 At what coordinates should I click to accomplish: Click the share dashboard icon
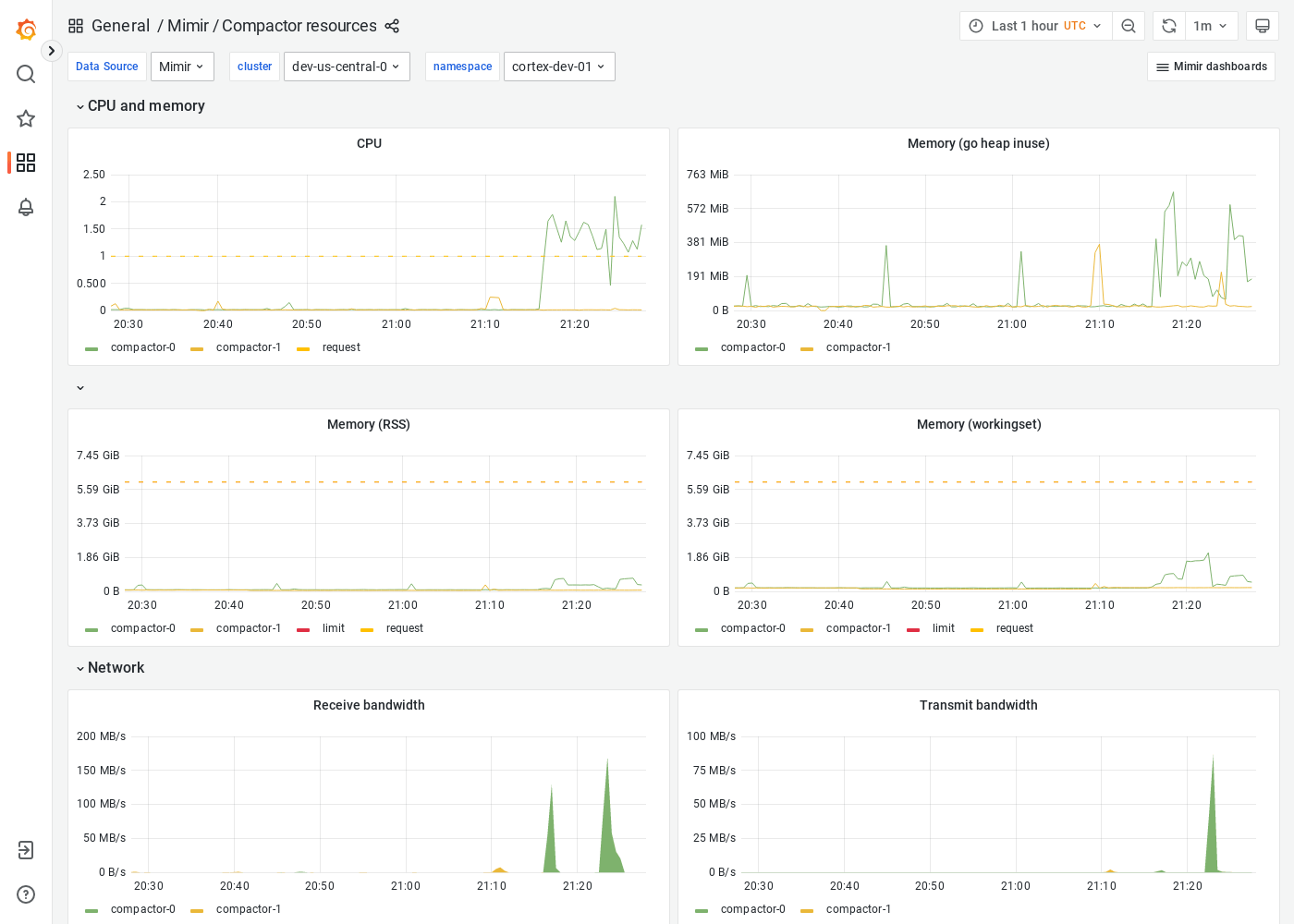tap(392, 26)
